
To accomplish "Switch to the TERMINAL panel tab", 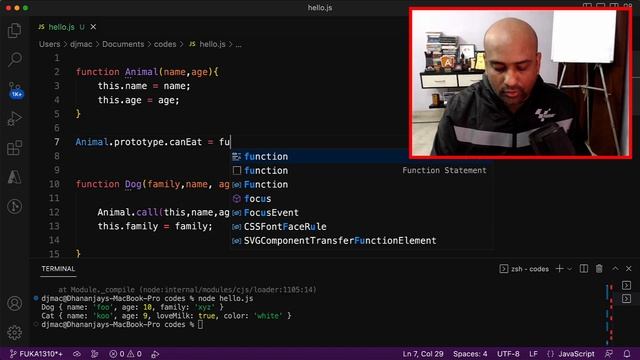I will (x=58, y=269).
